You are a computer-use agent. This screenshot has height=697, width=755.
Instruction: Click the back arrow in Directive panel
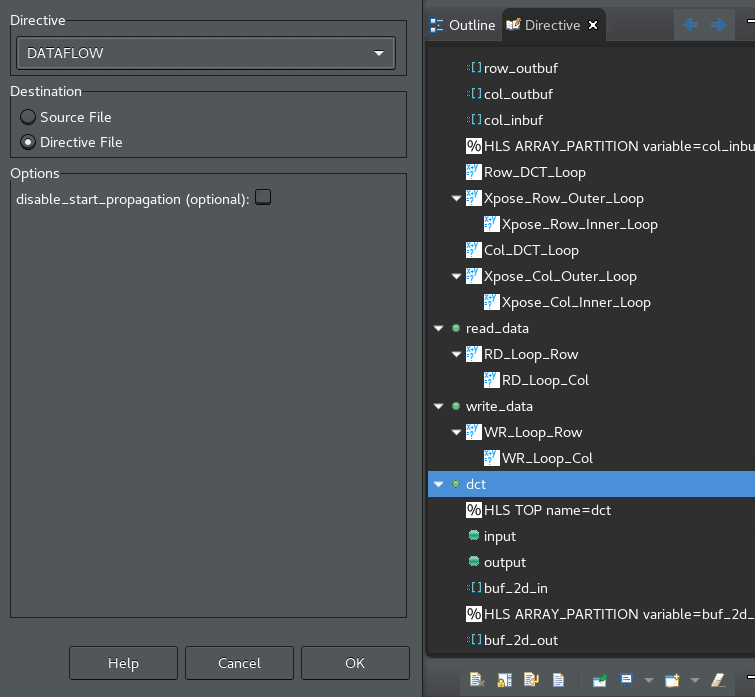691,25
